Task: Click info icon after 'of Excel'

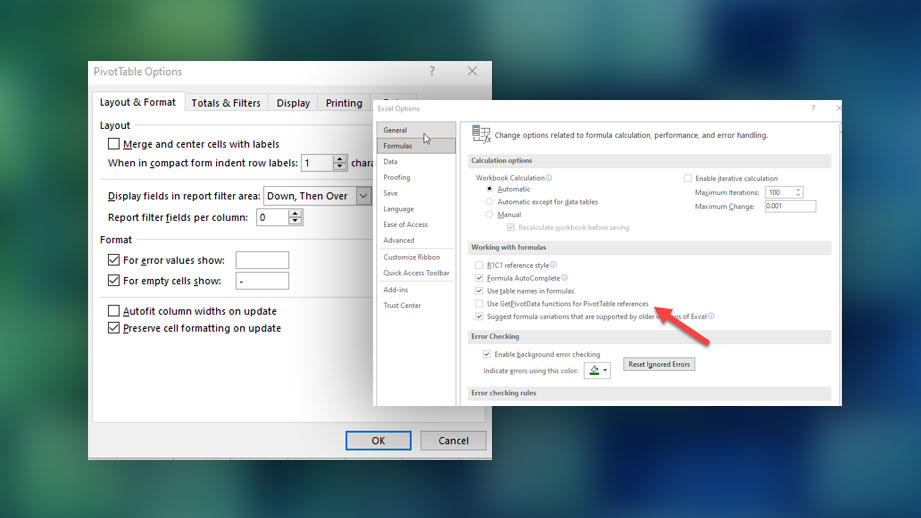Action: 711,316
